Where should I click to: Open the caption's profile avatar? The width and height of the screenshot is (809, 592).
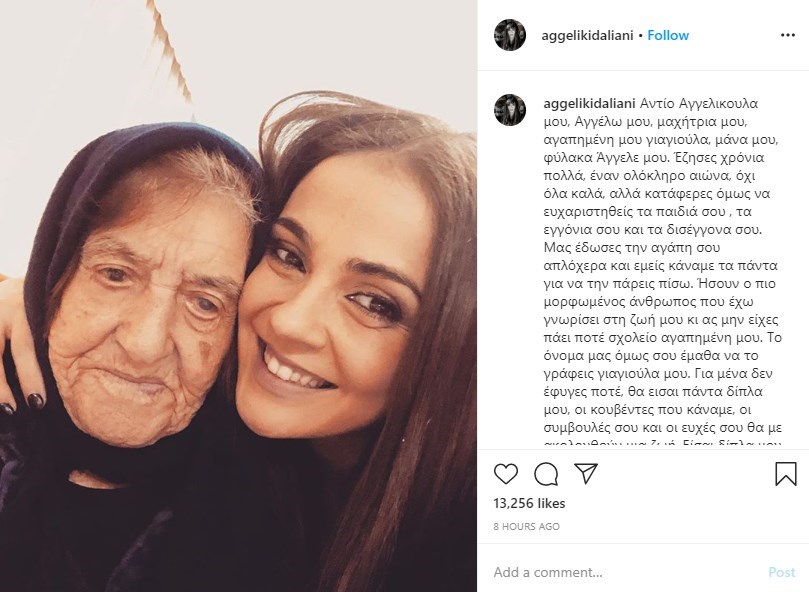click(510, 110)
